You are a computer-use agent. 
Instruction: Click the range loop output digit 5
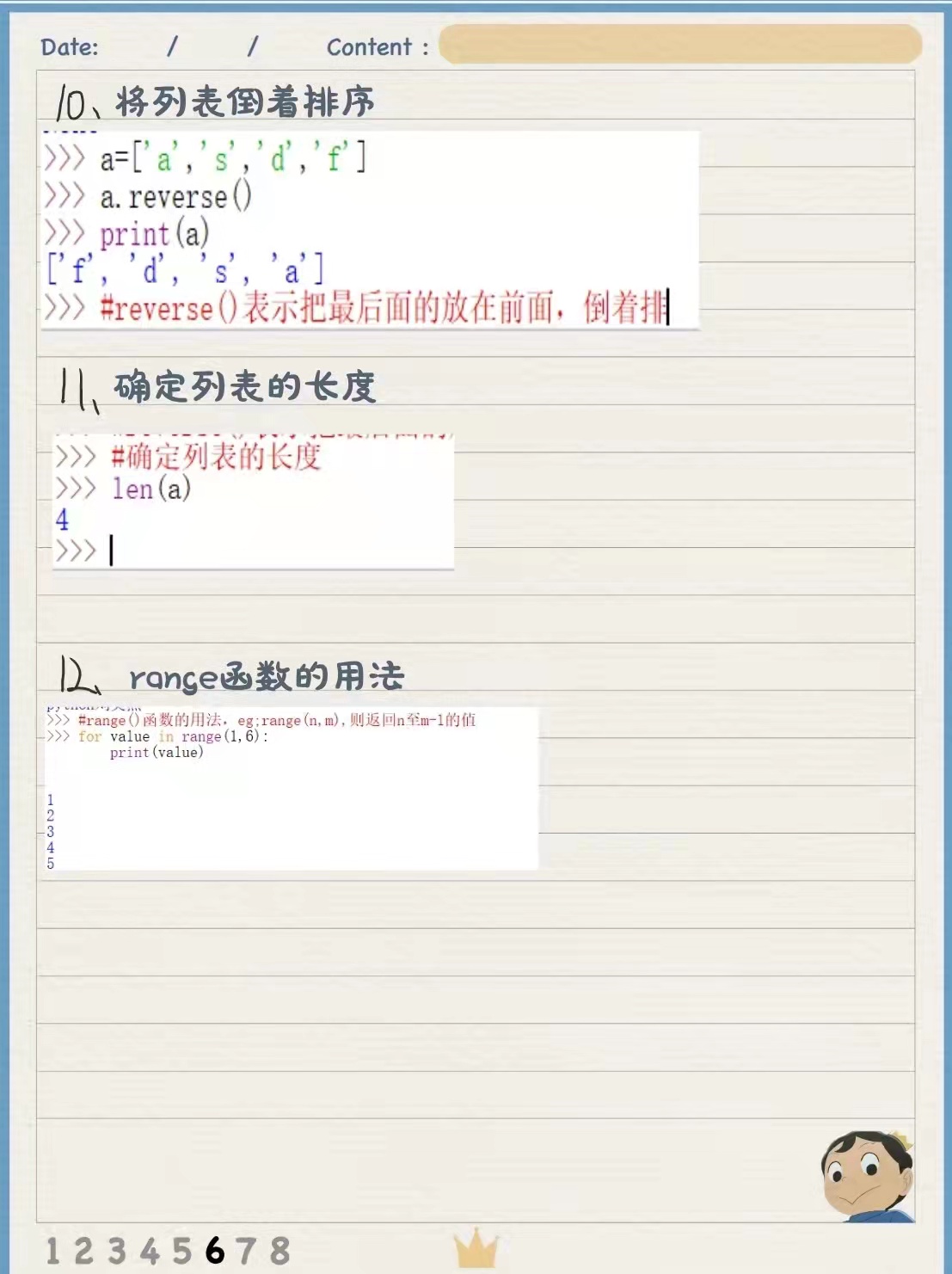(x=50, y=863)
